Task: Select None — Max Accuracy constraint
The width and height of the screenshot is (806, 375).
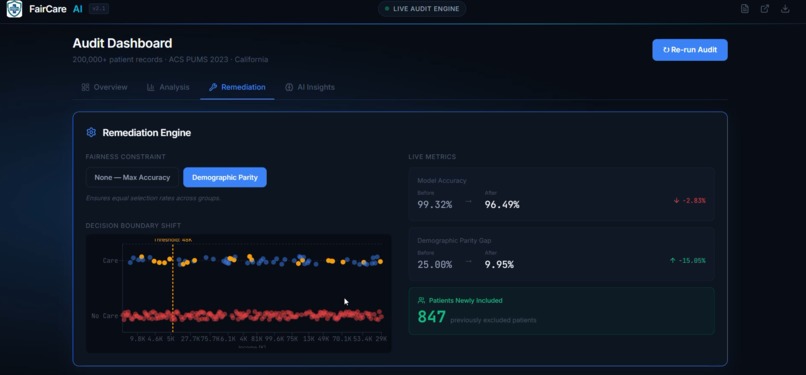Action: click(x=132, y=177)
